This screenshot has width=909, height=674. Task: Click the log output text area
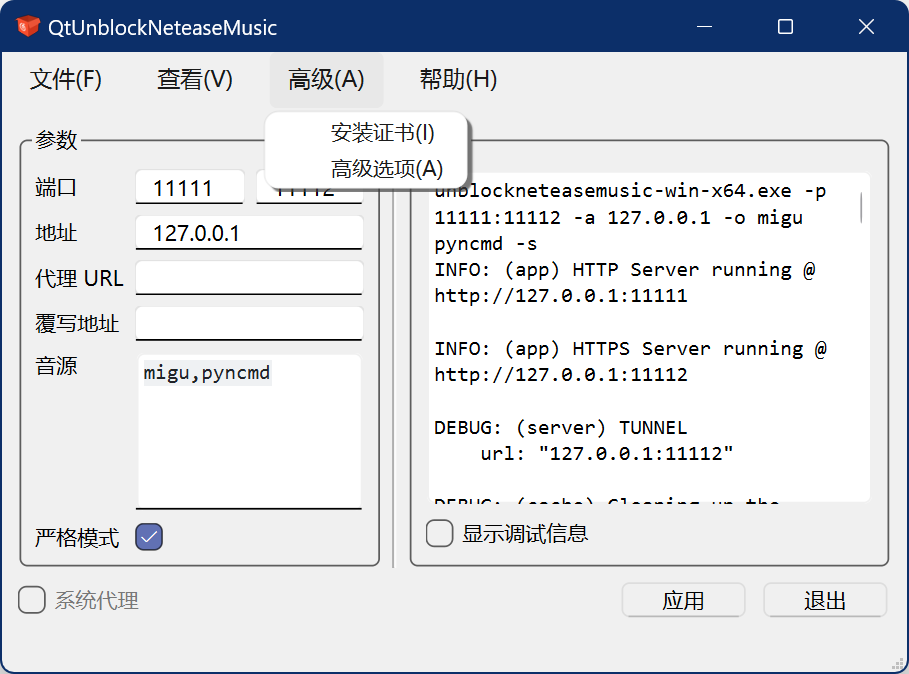click(640, 400)
